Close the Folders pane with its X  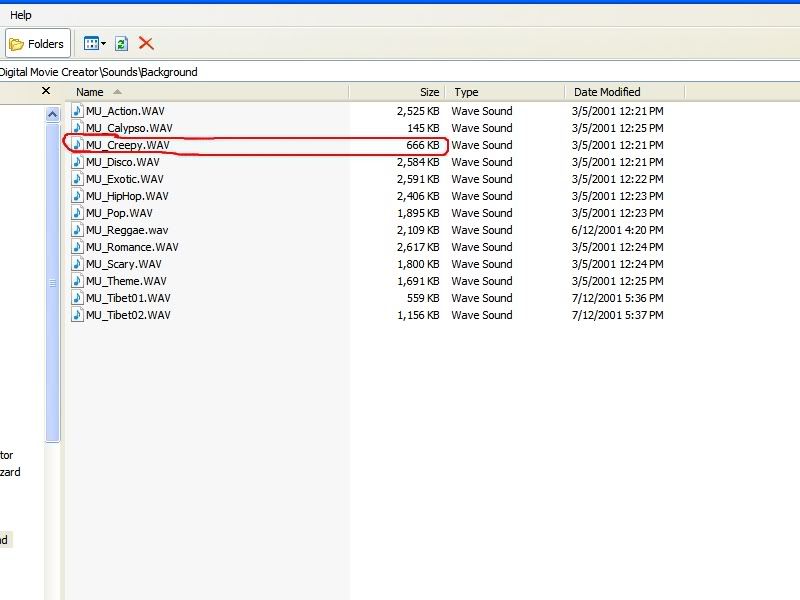pyautogui.click(x=45, y=91)
